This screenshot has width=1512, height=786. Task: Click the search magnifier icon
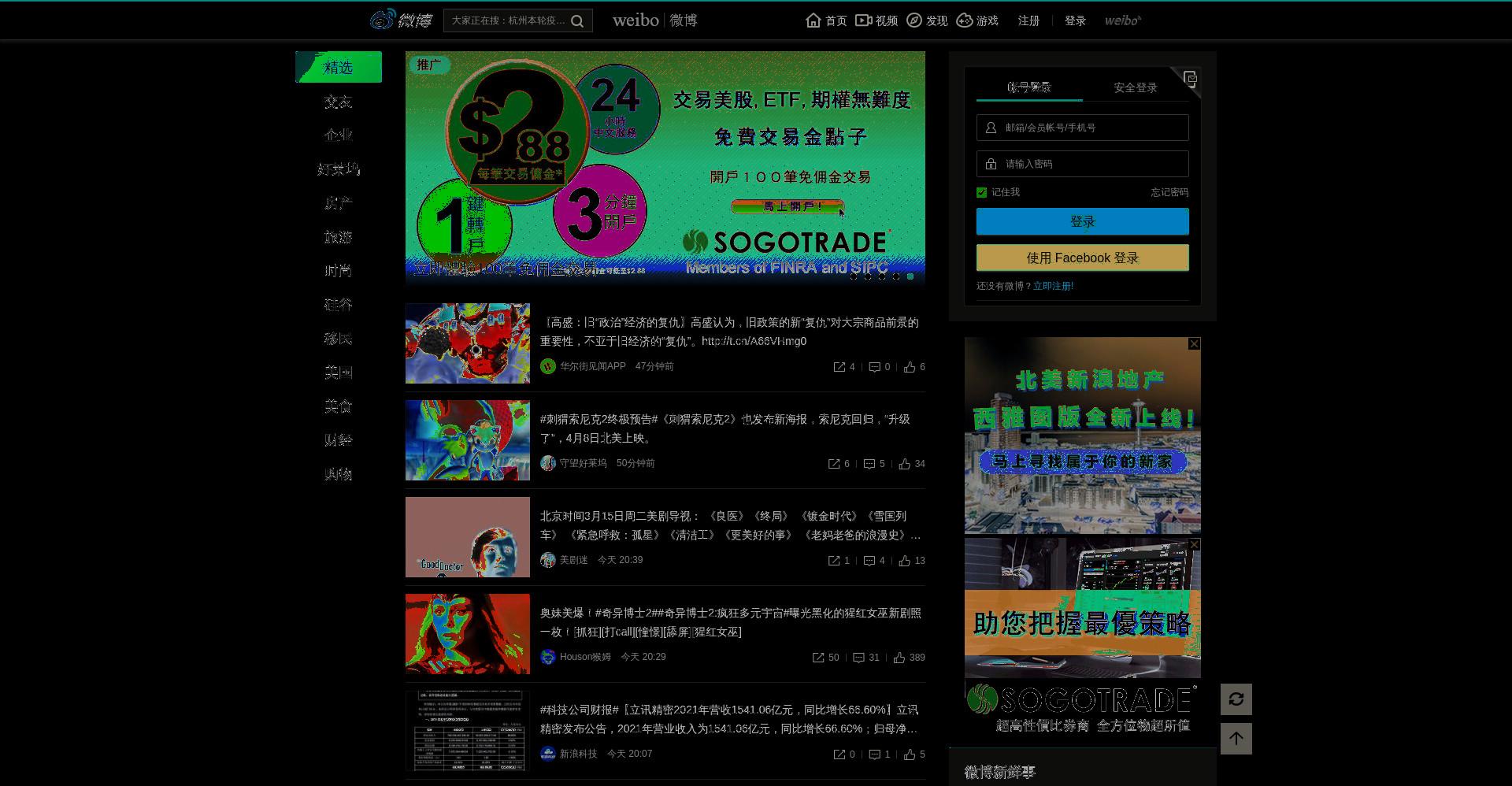577,21
